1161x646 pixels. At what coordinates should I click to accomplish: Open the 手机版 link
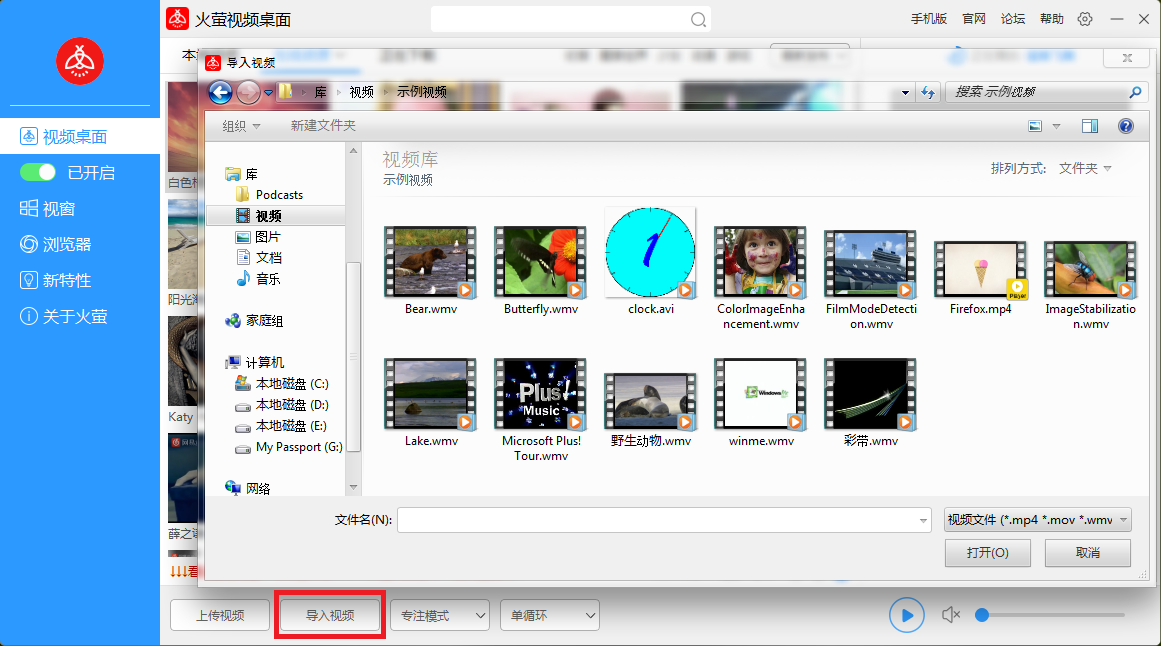click(929, 19)
